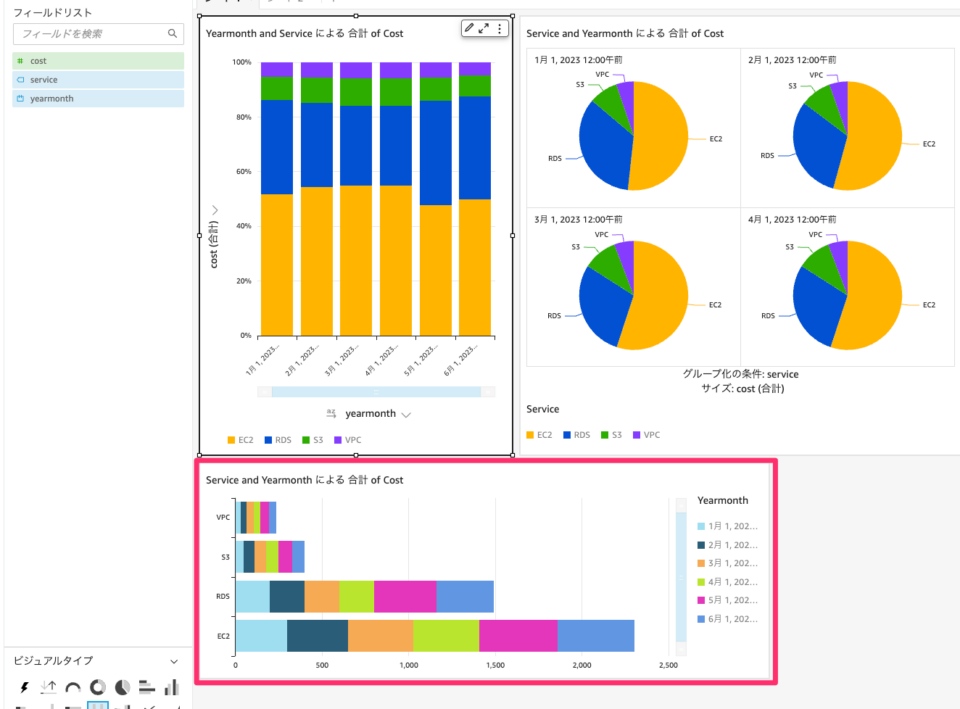Choose the KPI visual type icon
This screenshot has height=709, width=960.
[x=49, y=688]
